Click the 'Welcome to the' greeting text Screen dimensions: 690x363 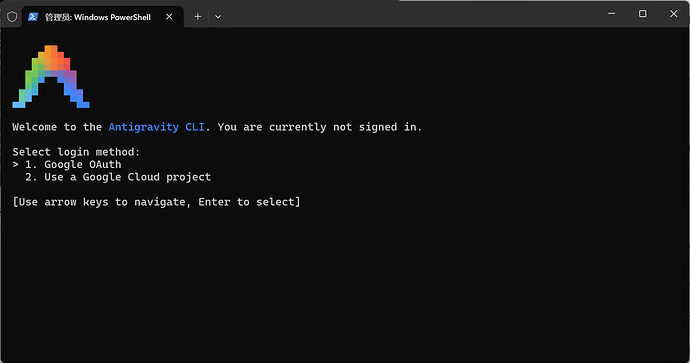(57, 127)
